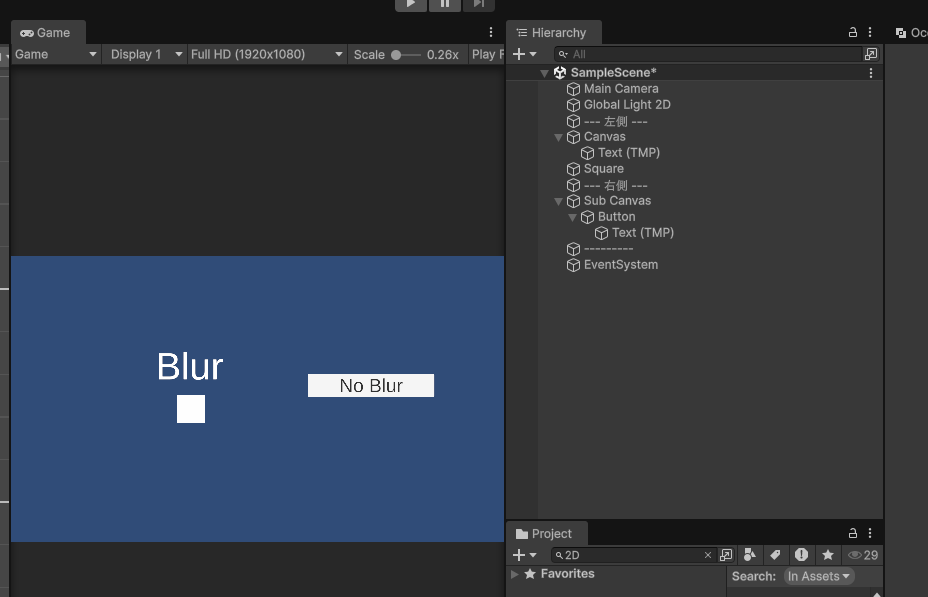This screenshot has width=928, height=597.
Task: Expand the Favorites foldout arrow
Action: click(514, 574)
